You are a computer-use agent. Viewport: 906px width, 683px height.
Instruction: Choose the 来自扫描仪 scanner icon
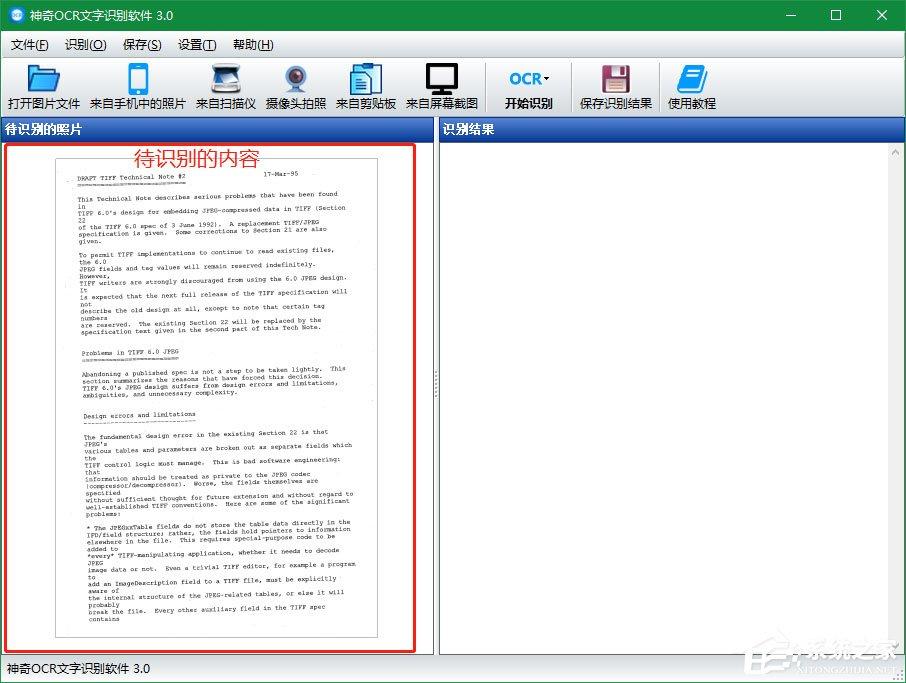226,79
